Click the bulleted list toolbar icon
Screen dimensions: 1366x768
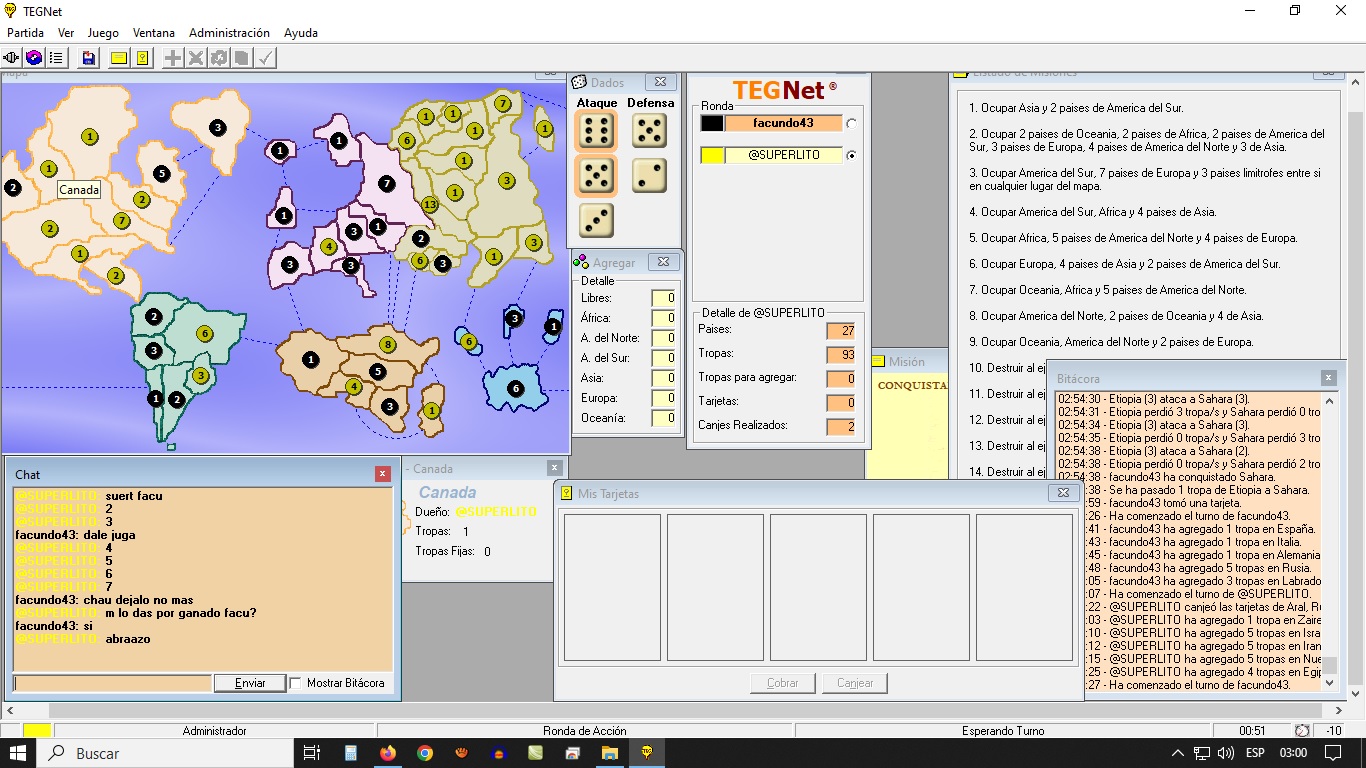(57, 58)
